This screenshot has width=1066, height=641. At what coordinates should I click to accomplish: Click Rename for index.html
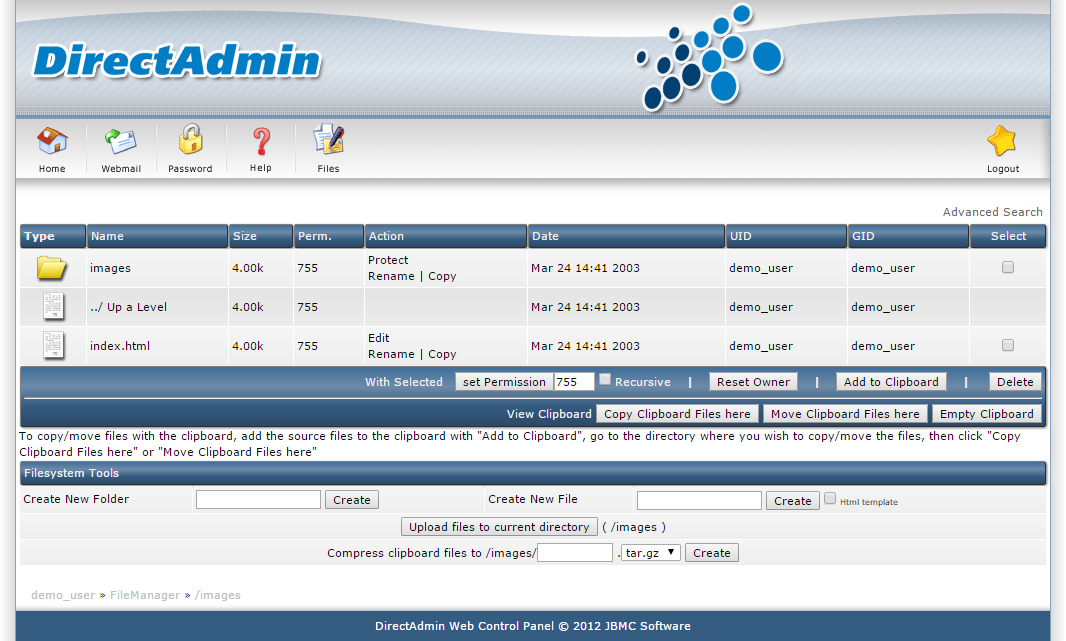(391, 354)
